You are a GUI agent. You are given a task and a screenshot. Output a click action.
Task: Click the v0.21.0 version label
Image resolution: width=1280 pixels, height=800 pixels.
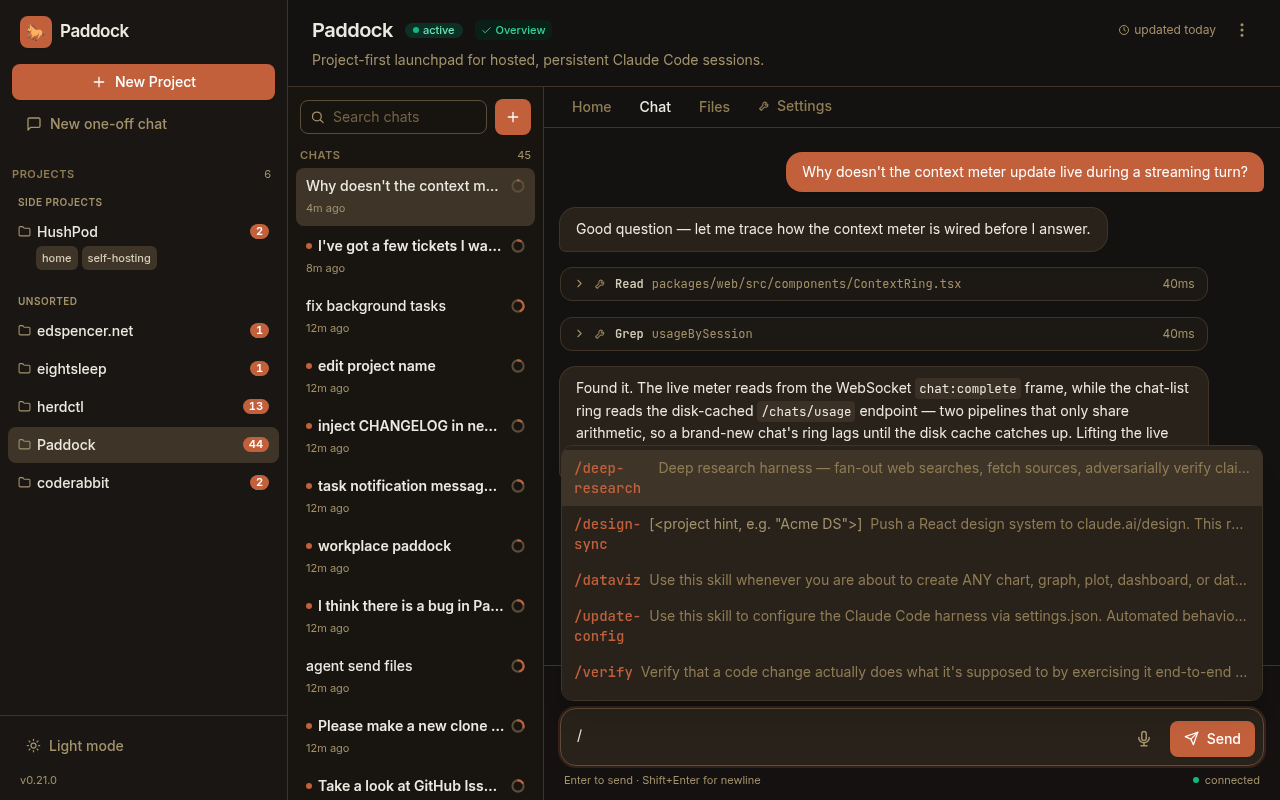38,780
